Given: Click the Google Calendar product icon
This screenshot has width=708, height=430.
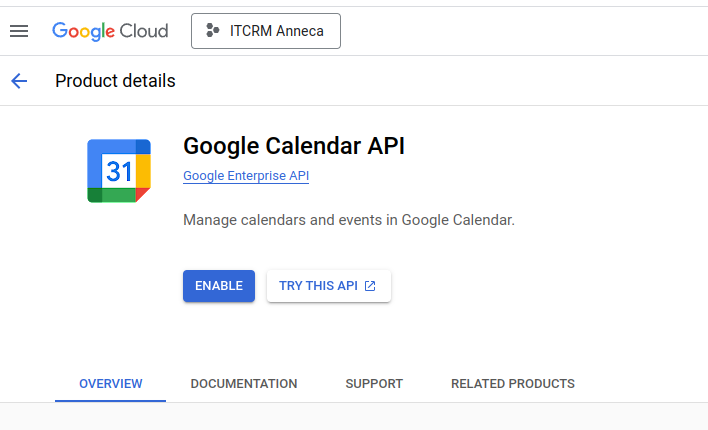Looking at the screenshot, I should pyautogui.click(x=119, y=171).
